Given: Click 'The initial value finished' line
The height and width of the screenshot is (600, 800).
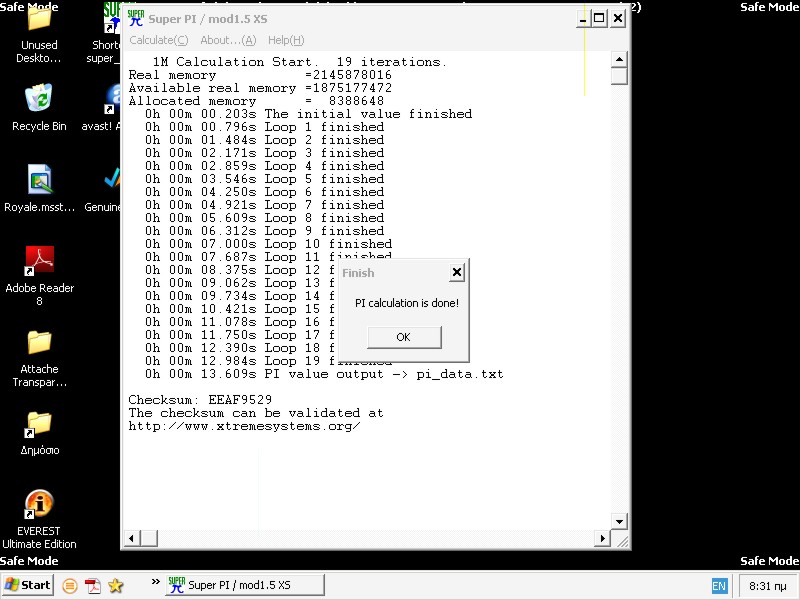Looking at the screenshot, I should tap(308, 114).
